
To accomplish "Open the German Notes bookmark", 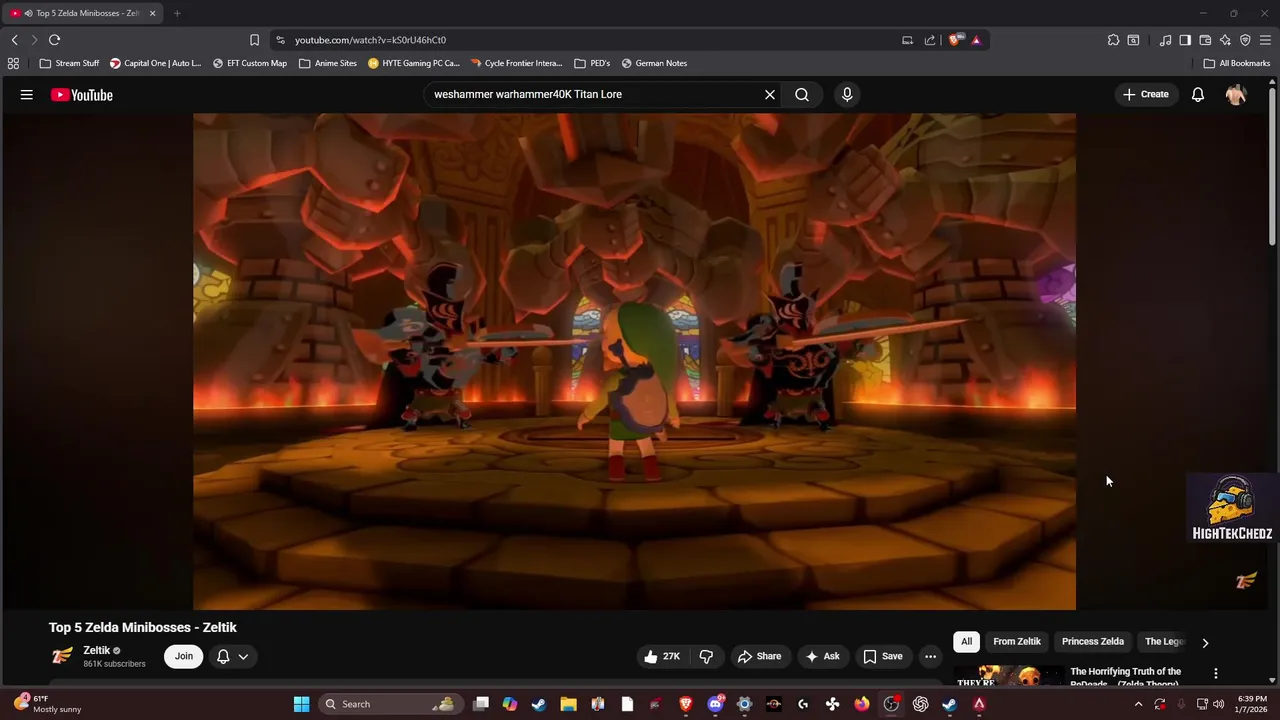I will (x=654, y=63).
